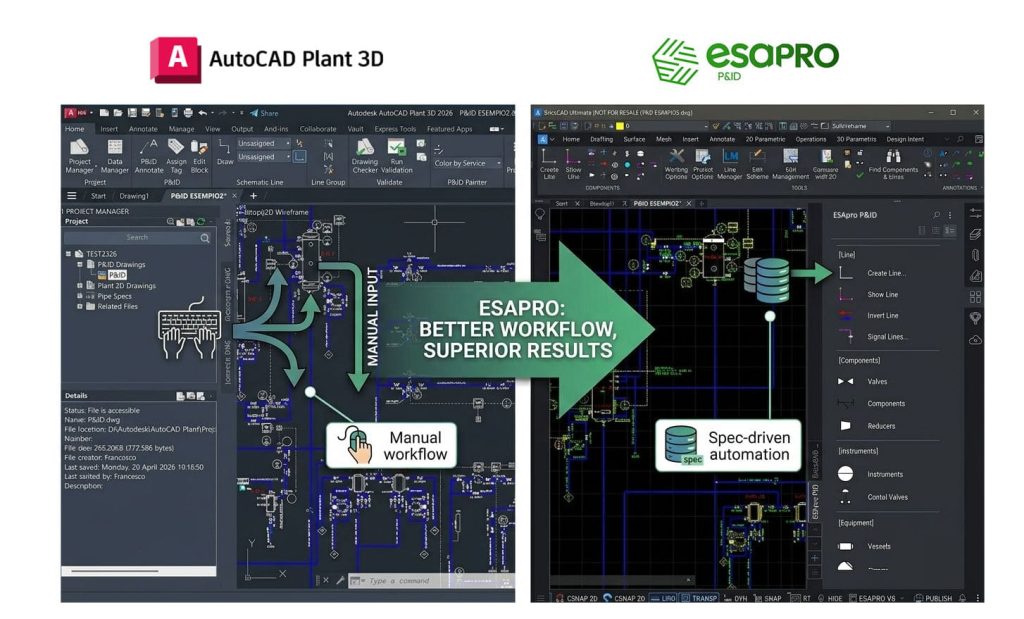Expand the Pipe Specs tree node
This screenshot has height=619, width=1024.
click(80, 296)
